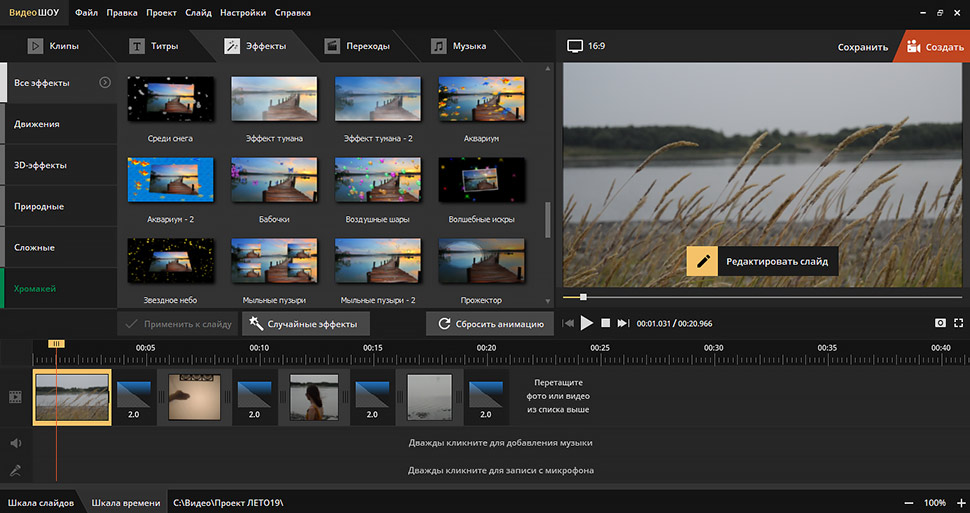Switch to the Переходы tab
The image size is (970, 513).
pos(357,46)
